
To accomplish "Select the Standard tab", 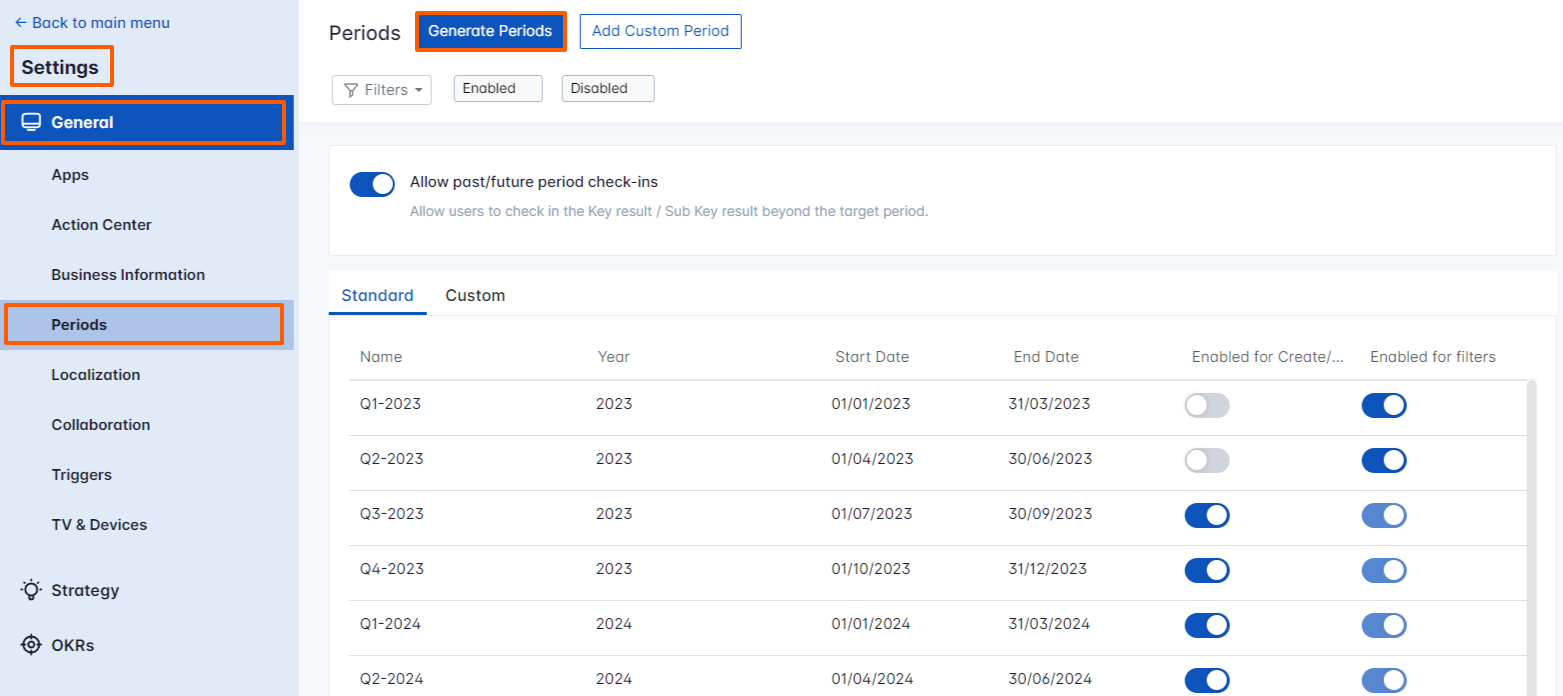I will pyautogui.click(x=377, y=296).
